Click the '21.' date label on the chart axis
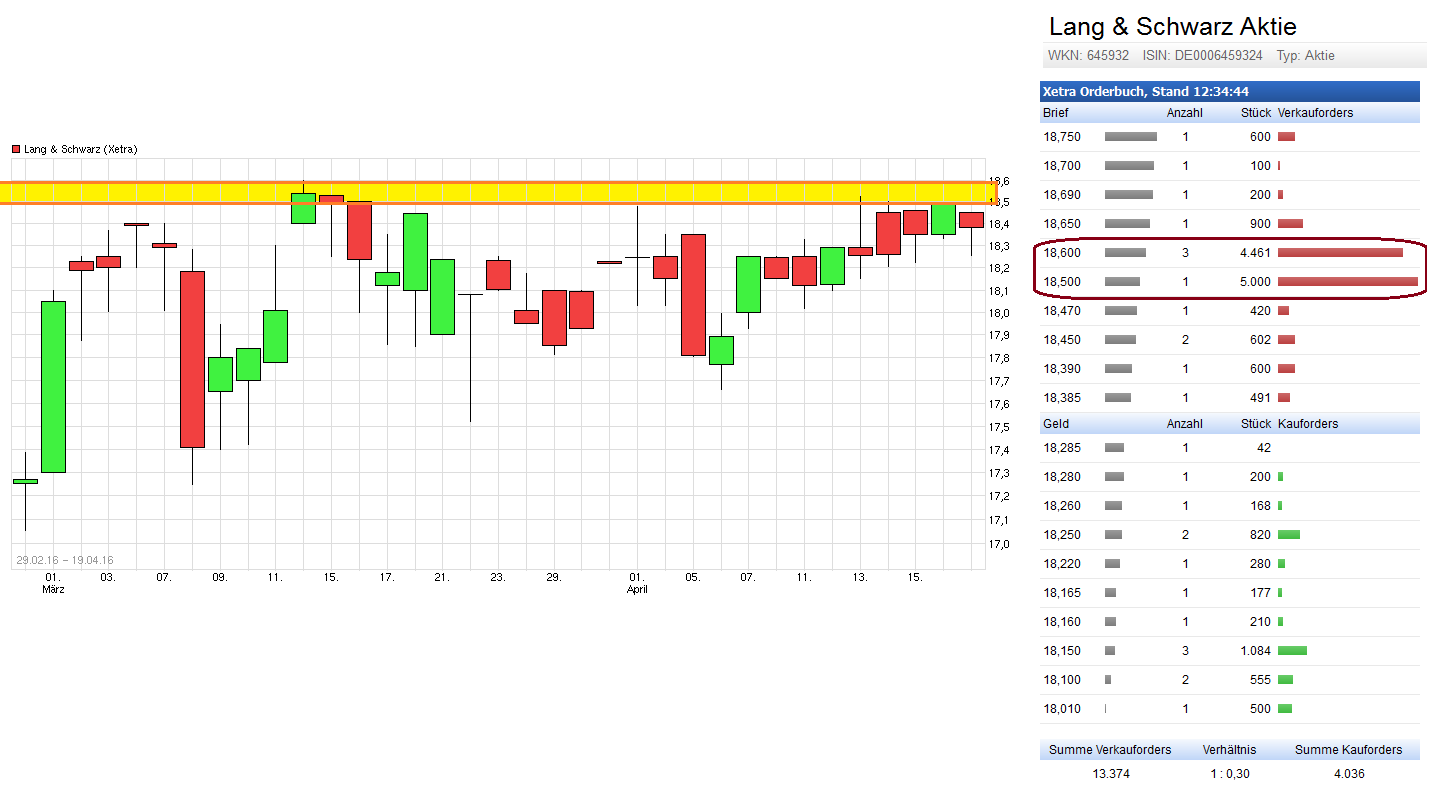This screenshot has height=790, width=1433. (442, 577)
